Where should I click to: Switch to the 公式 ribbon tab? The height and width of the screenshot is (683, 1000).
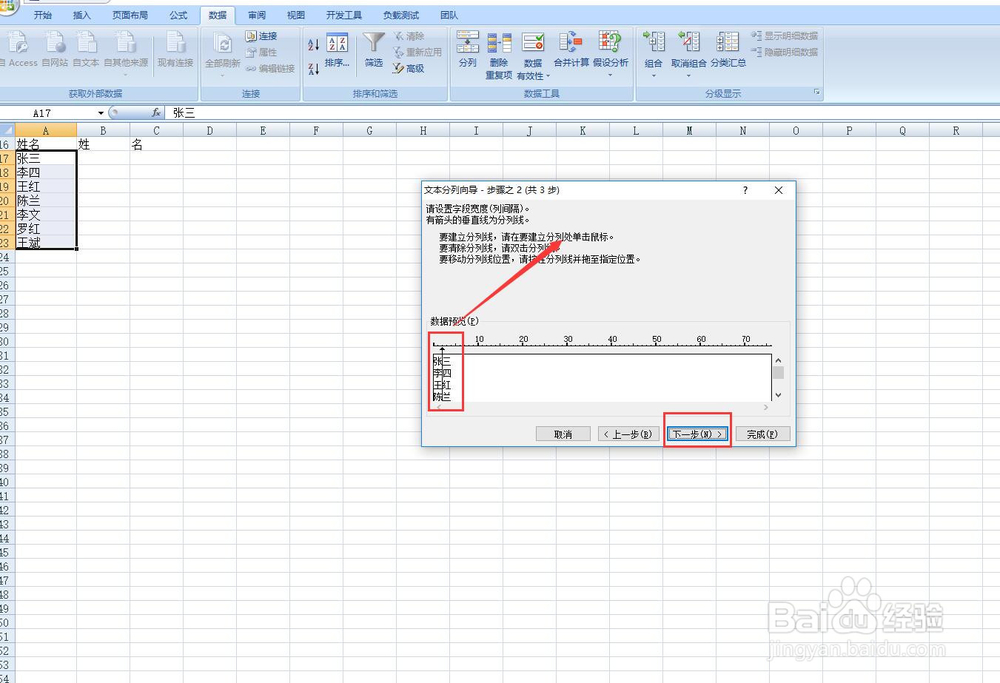click(179, 15)
